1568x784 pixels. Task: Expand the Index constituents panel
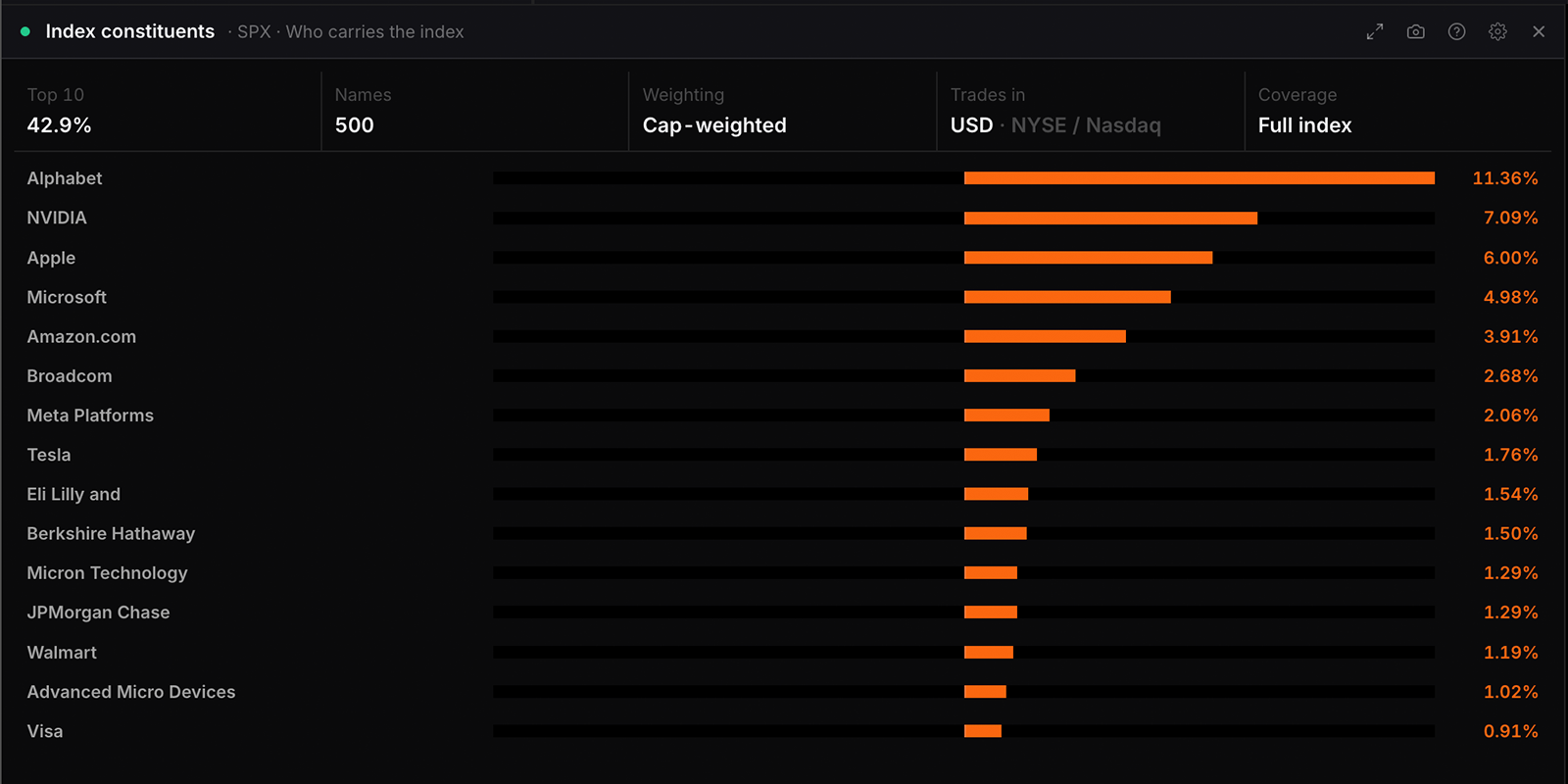point(1375,31)
